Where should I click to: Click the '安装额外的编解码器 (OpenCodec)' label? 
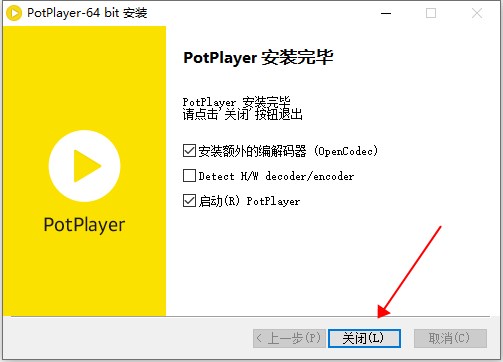(288, 151)
